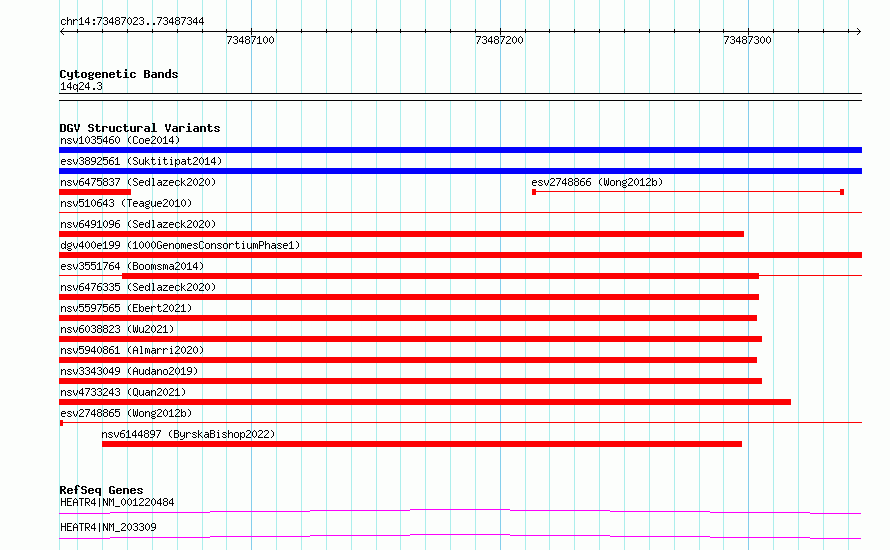Viewport: 890px width, 550px height.
Task: Click the long red nsv4733243 bar
Action: [x=425, y=402]
